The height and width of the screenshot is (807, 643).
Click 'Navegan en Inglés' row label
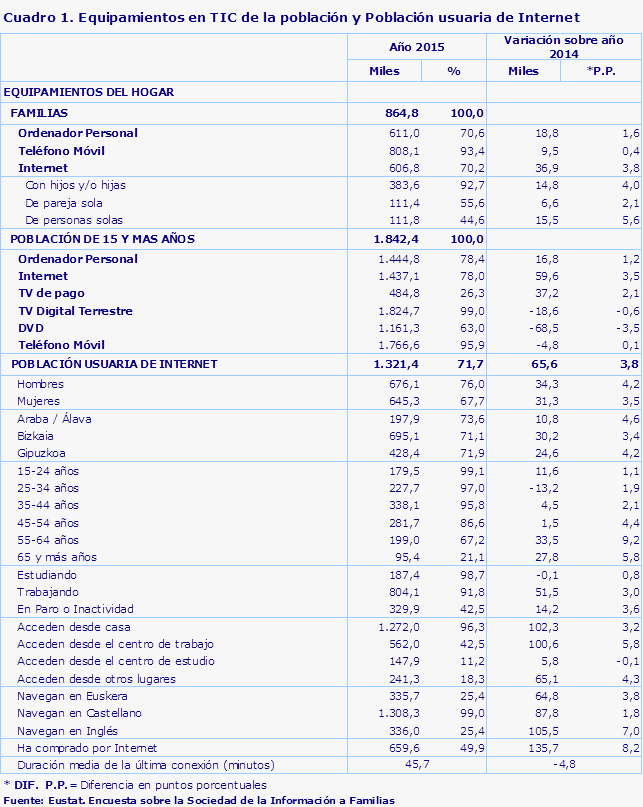coord(67,731)
